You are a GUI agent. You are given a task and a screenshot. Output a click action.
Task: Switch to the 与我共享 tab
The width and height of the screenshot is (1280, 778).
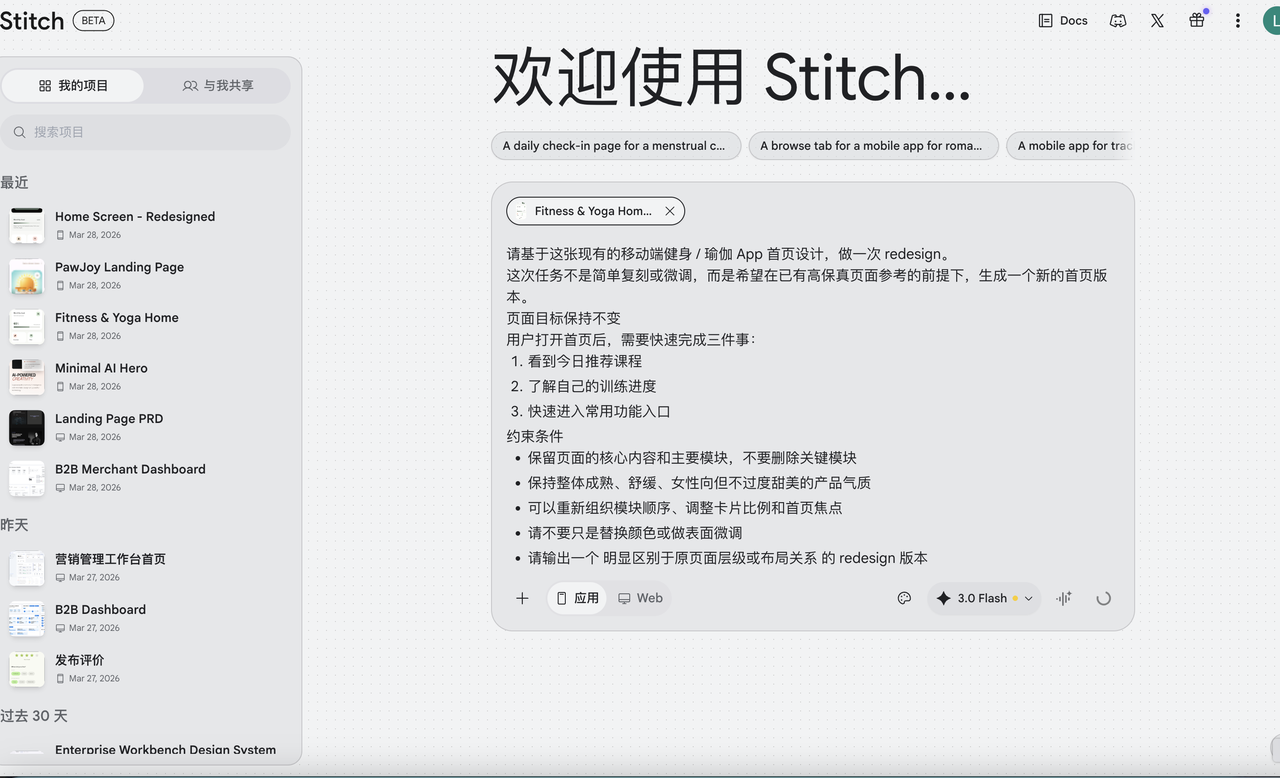click(x=217, y=86)
